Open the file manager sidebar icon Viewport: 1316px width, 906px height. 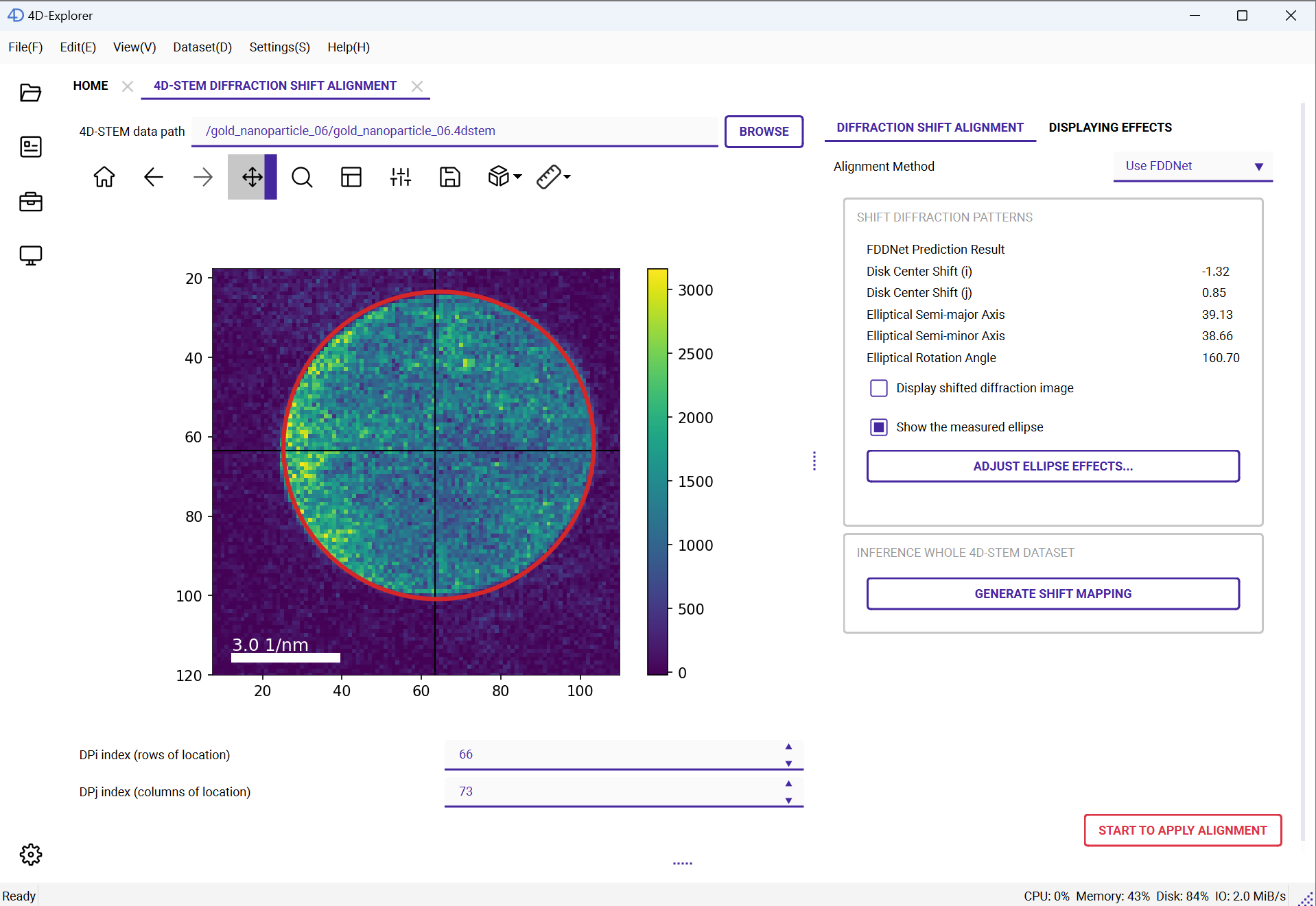tap(30, 93)
